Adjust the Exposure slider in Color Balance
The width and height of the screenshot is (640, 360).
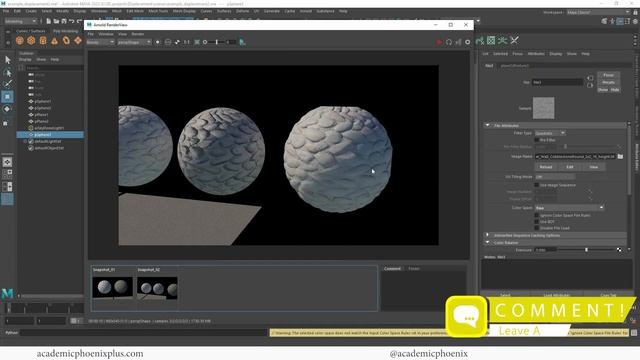point(587,249)
